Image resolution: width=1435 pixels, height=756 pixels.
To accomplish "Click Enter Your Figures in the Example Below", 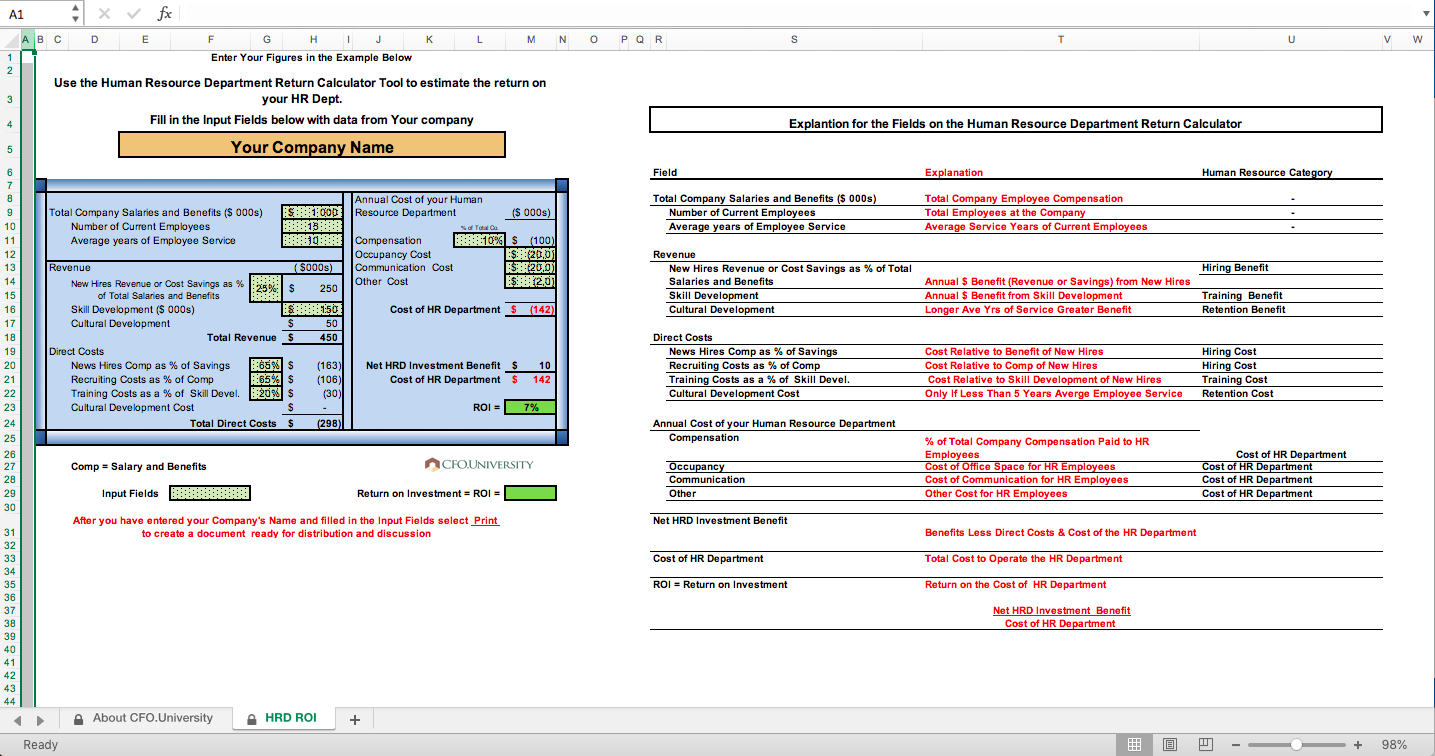I will [312, 58].
